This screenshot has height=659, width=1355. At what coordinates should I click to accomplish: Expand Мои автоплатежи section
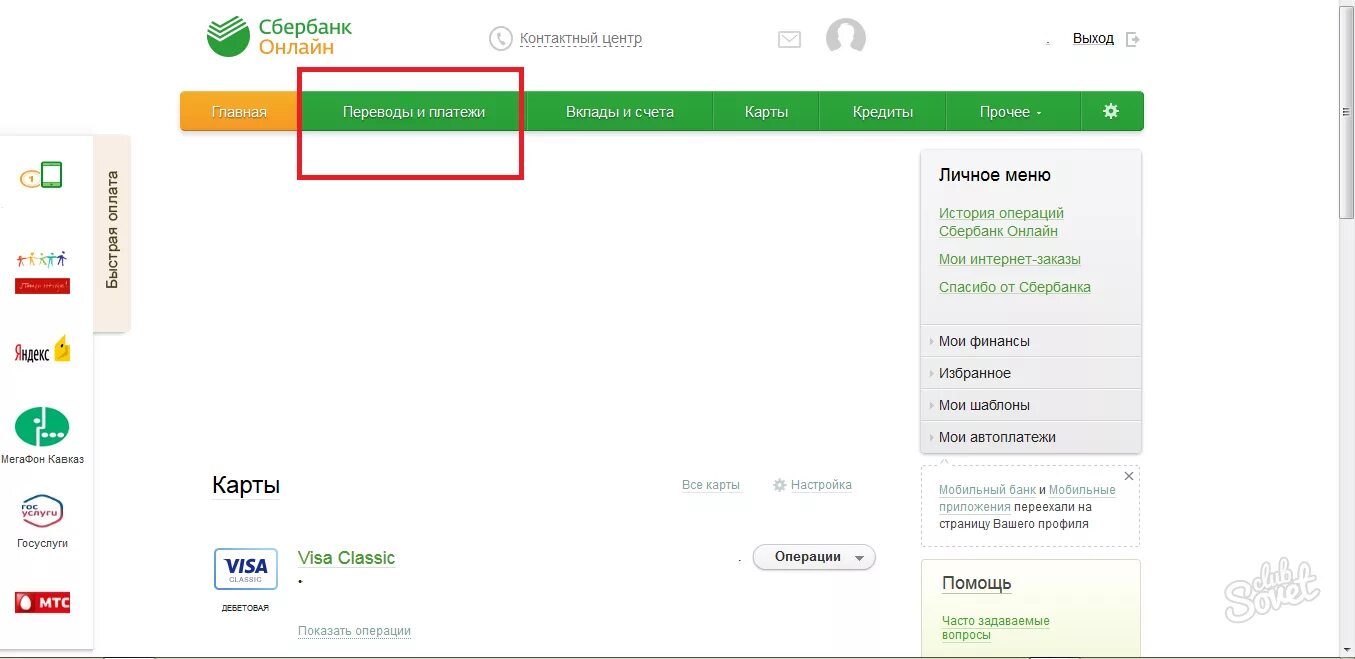tap(1030, 437)
